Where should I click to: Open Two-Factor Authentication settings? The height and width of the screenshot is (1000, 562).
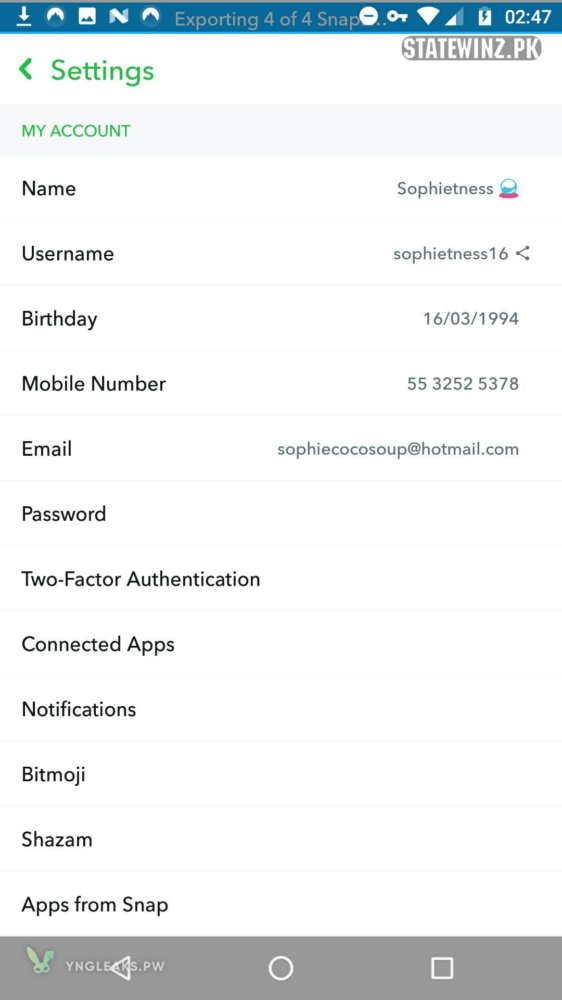click(281, 578)
